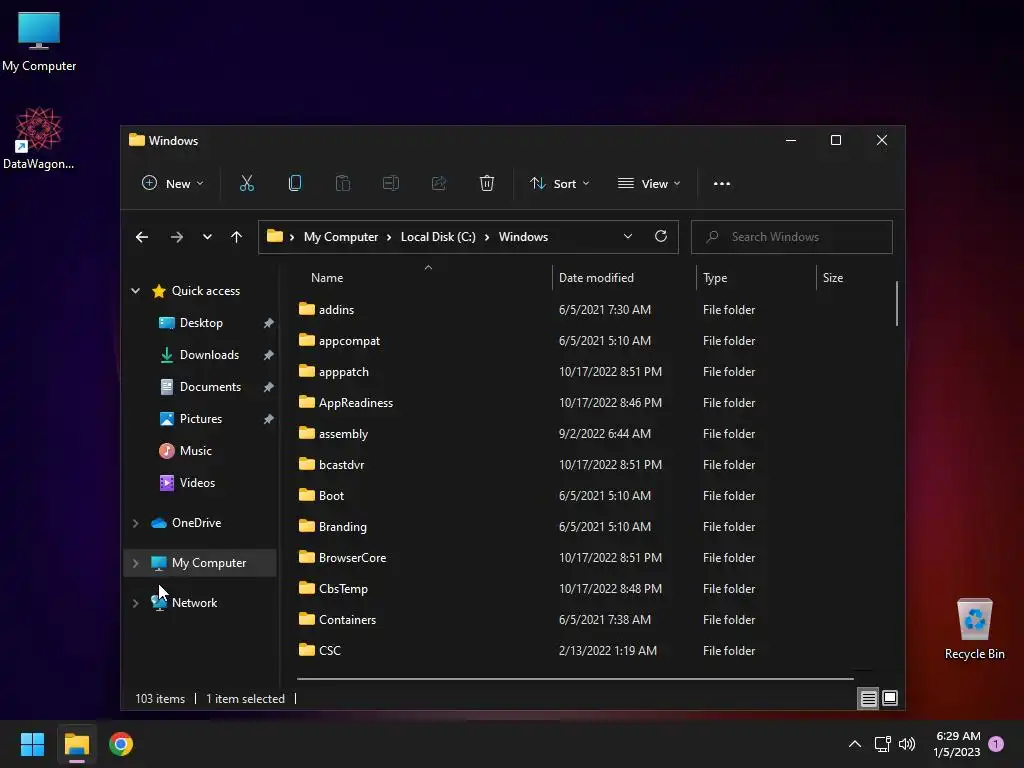Switch to large thumbnails view icon
This screenshot has height=768, width=1024.
[889, 699]
